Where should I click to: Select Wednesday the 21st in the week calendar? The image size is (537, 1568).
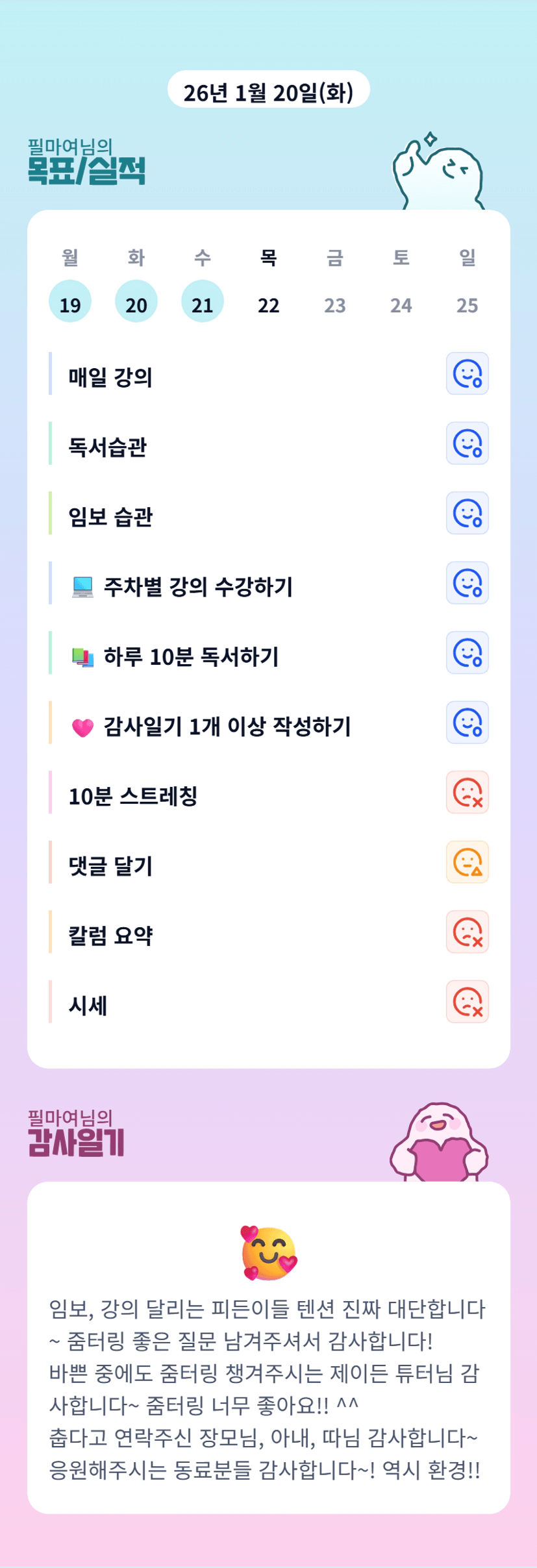tap(203, 302)
